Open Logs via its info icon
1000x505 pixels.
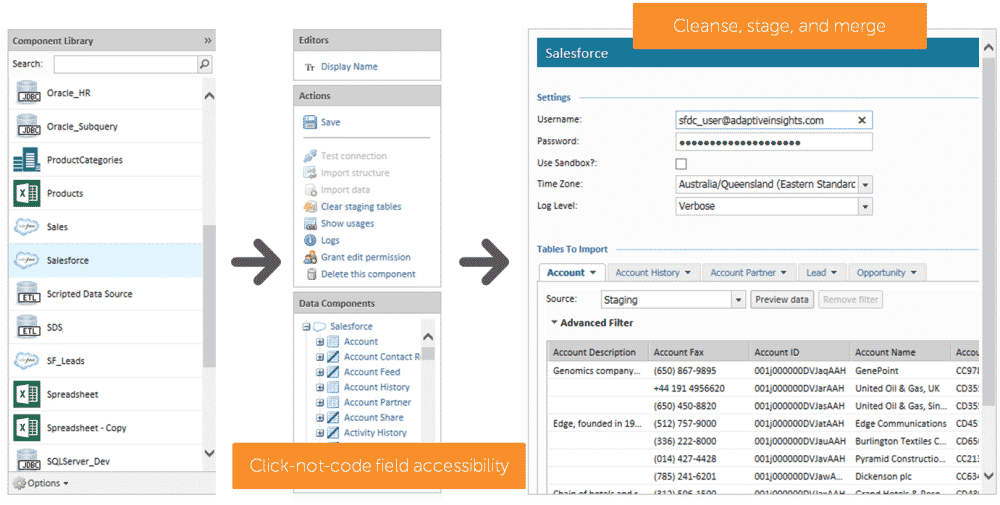pyautogui.click(x=310, y=240)
